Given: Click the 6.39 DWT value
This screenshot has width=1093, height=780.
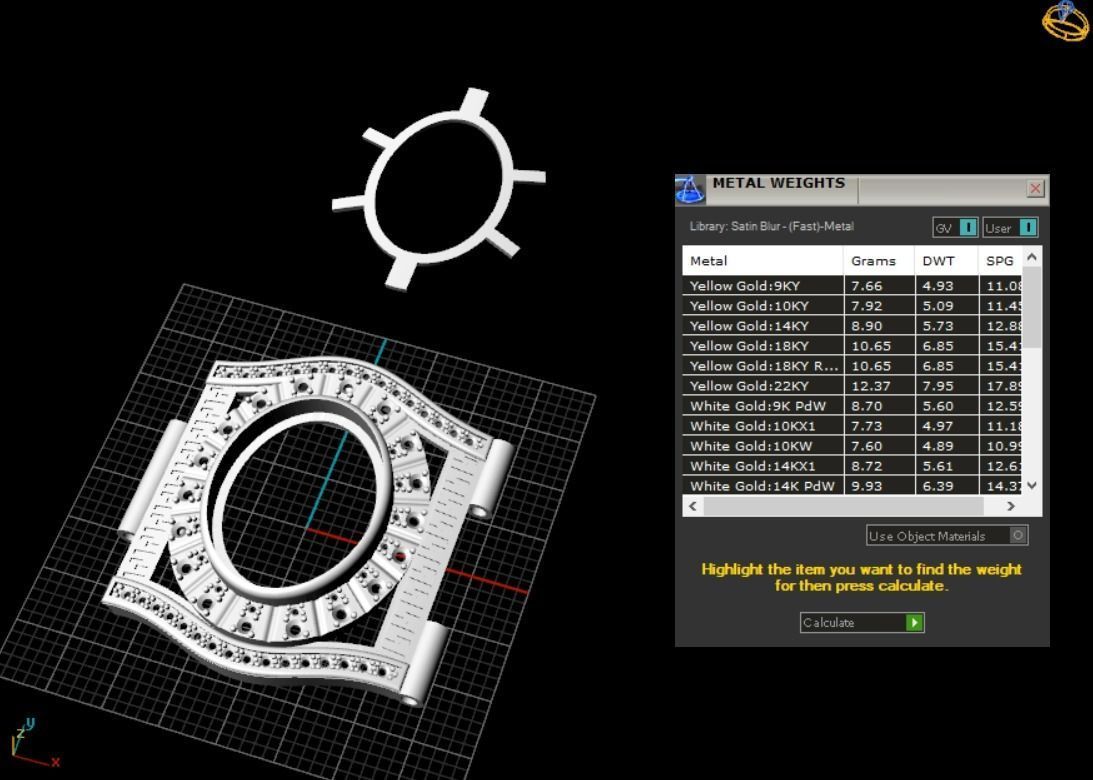Looking at the screenshot, I should coord(938,486).
